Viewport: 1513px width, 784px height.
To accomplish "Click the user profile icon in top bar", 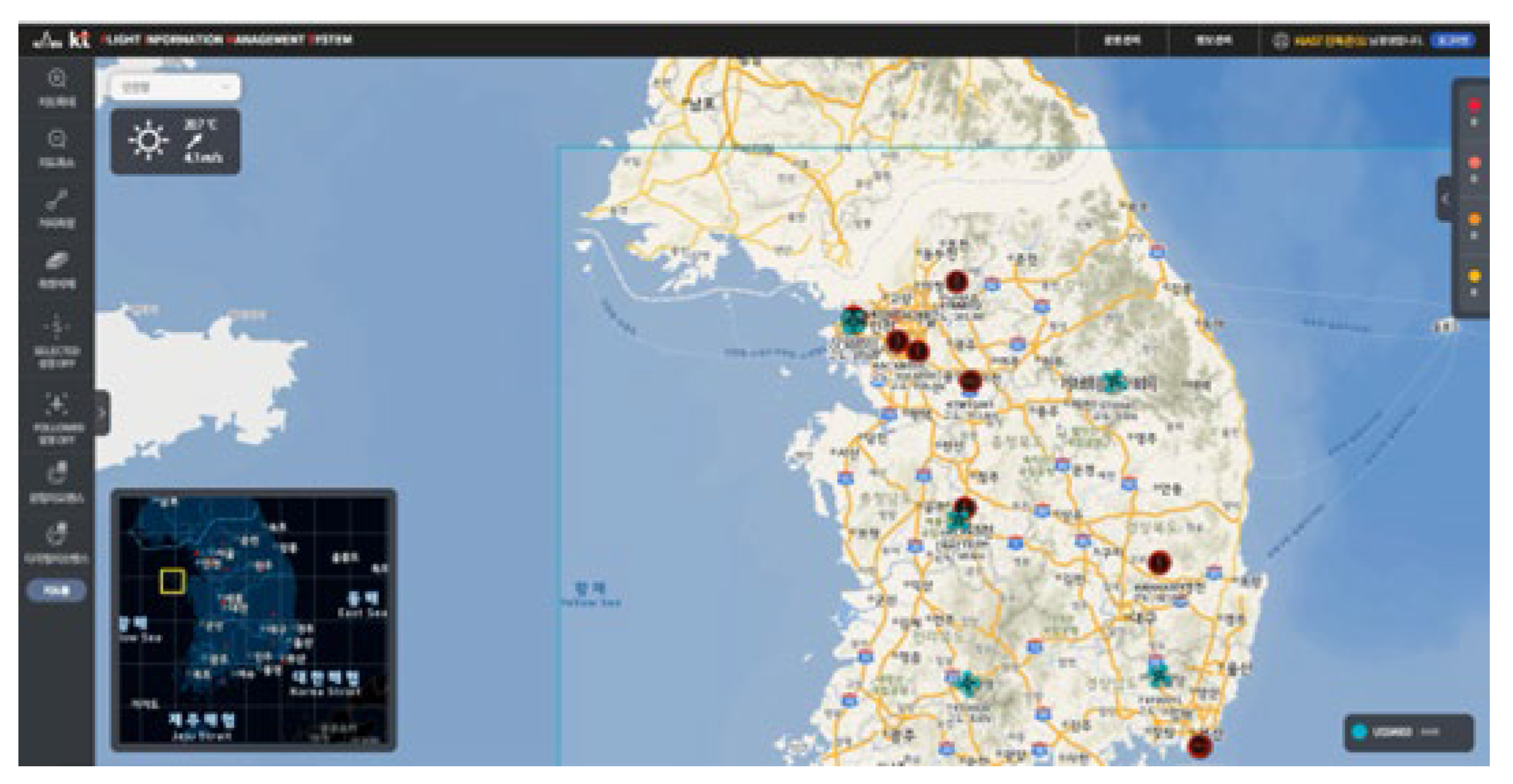I will pos(1280,40).
